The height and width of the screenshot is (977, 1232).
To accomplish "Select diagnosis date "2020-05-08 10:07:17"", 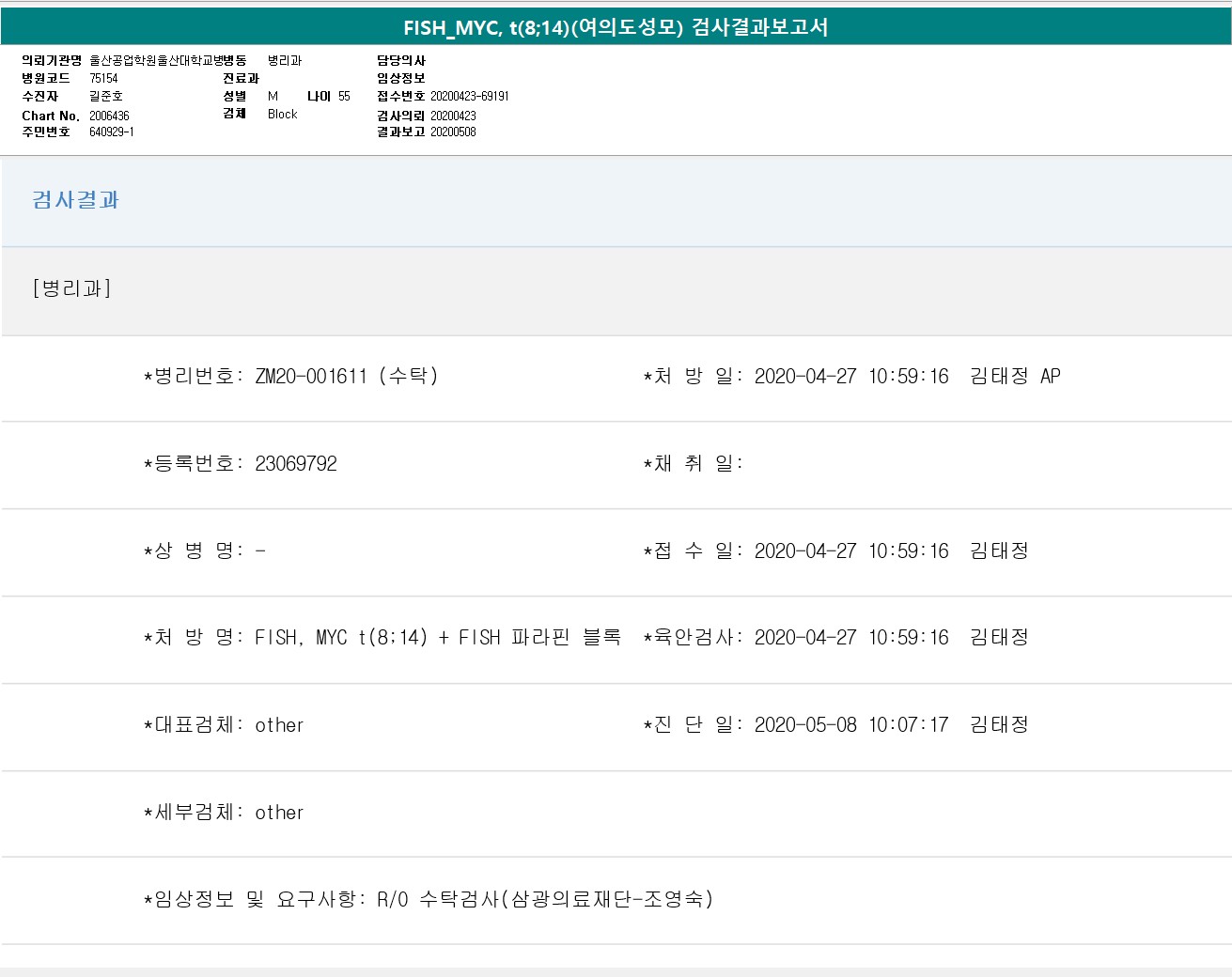I will (851, 725).
